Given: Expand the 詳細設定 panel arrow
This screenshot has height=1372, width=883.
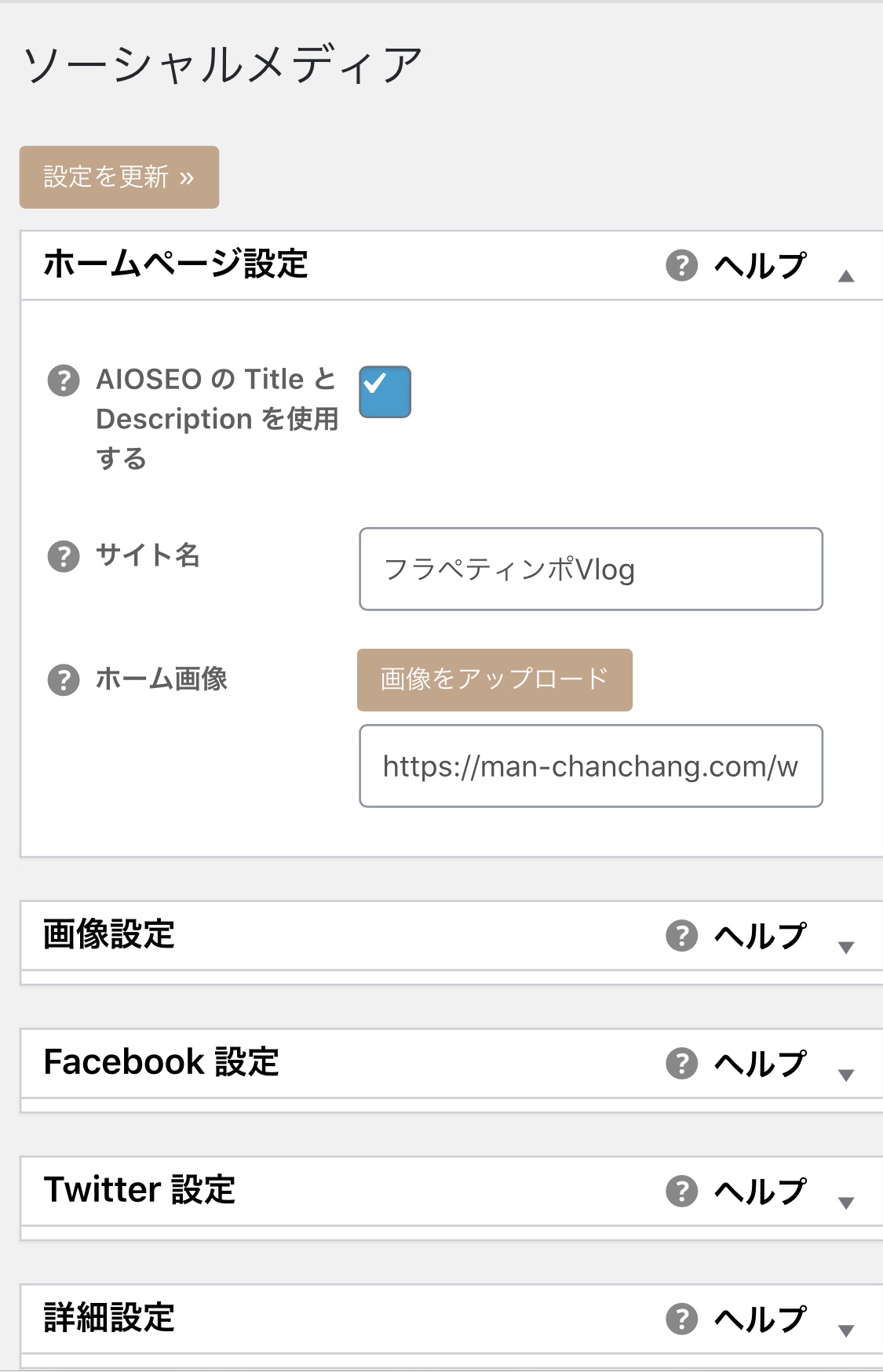Looking at the screenshot, I should tap(845, 1330).
